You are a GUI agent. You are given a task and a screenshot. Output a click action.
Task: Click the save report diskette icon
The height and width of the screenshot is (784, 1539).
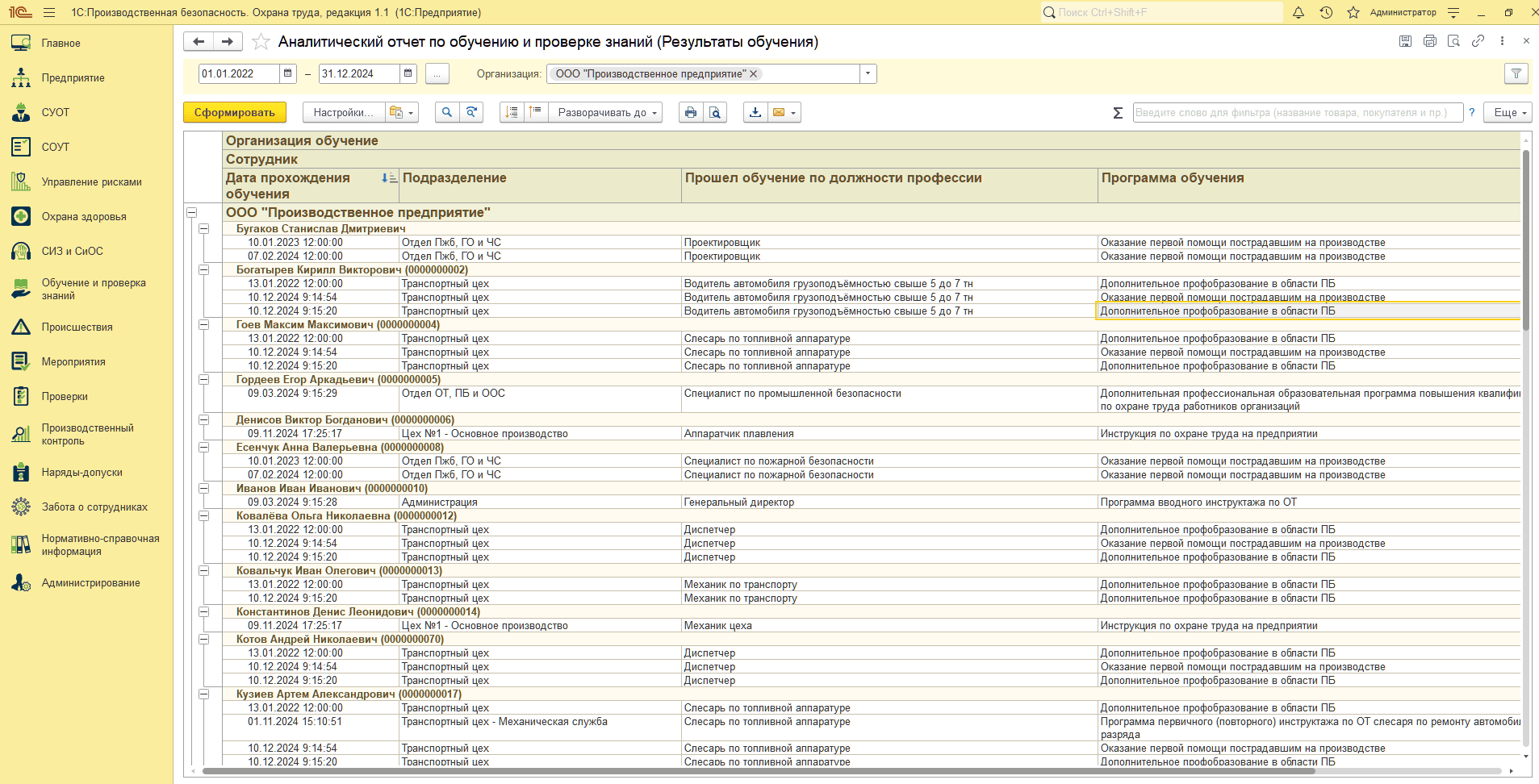(x=1405, y=41)
